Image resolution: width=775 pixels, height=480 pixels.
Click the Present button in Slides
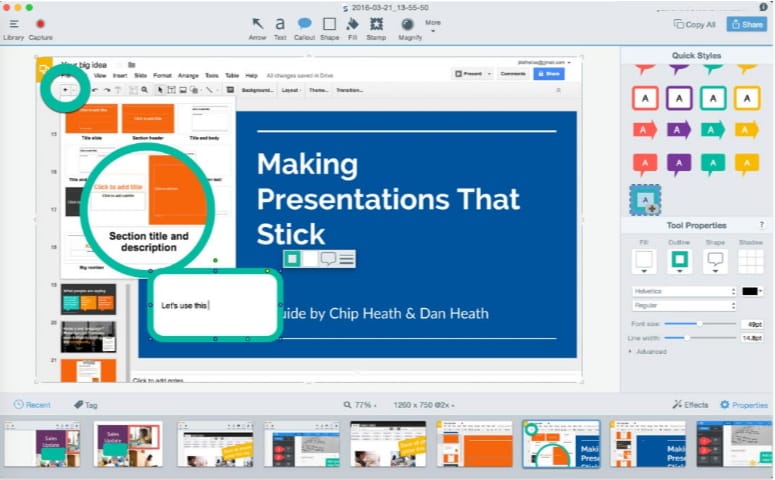click(x=469, y=74)
